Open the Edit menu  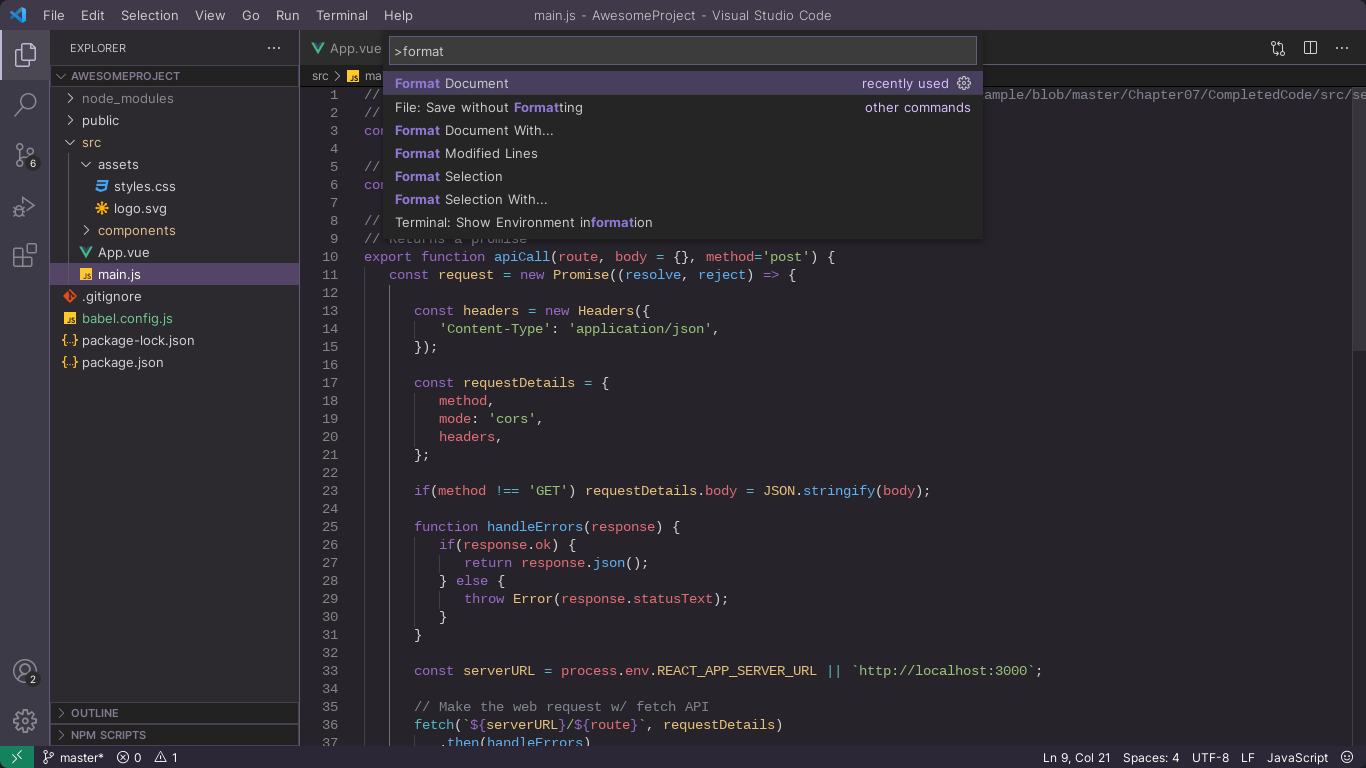pyautogui.click(x=92, y=15)
